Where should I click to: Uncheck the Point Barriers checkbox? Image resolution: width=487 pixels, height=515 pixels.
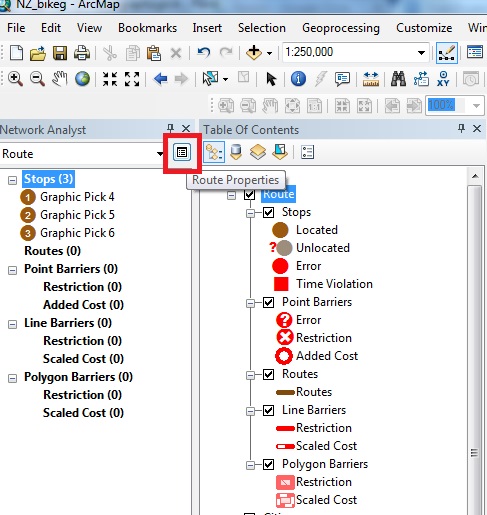(269, 302)
